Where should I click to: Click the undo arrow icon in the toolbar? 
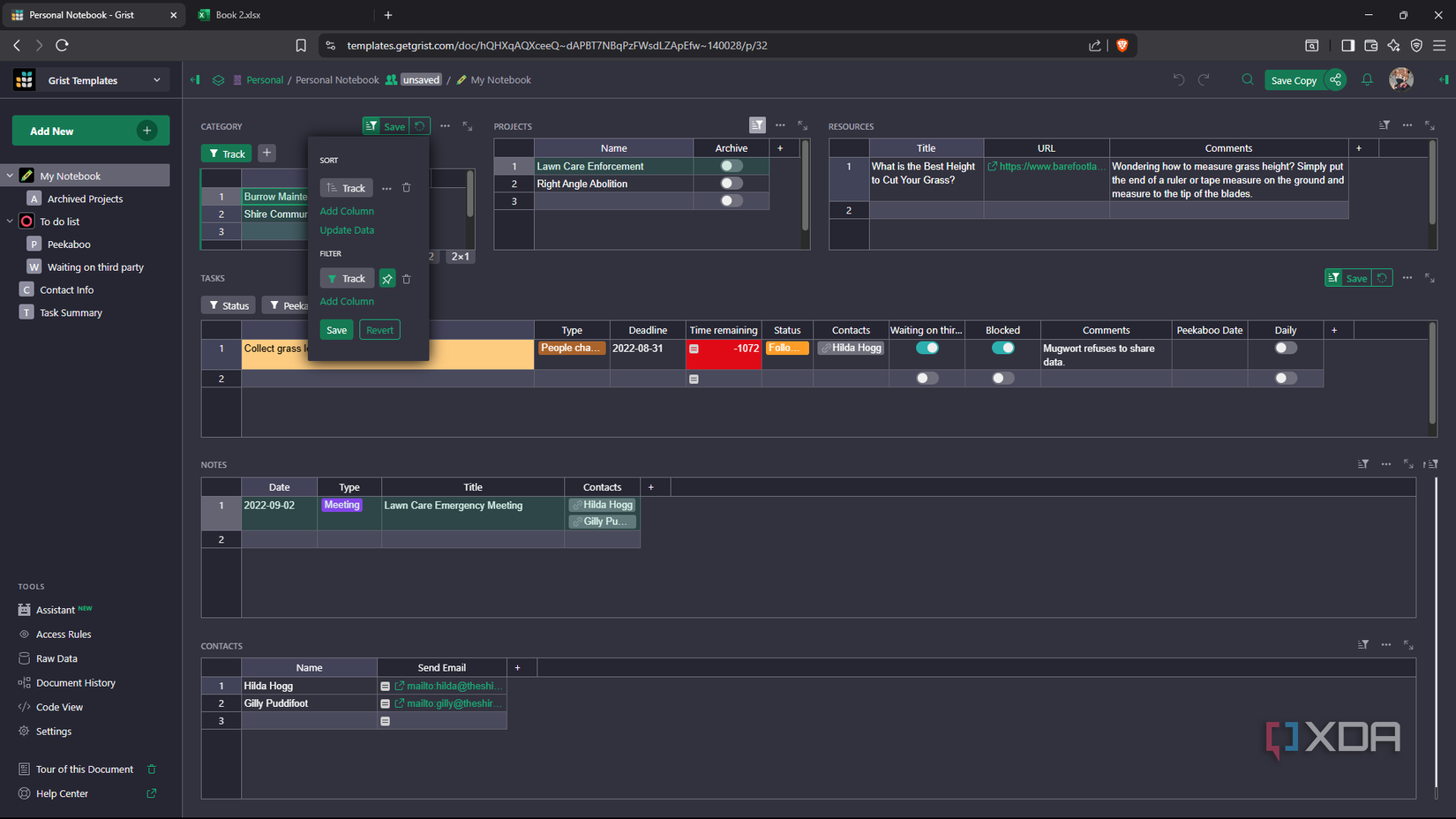(1178, 79)
